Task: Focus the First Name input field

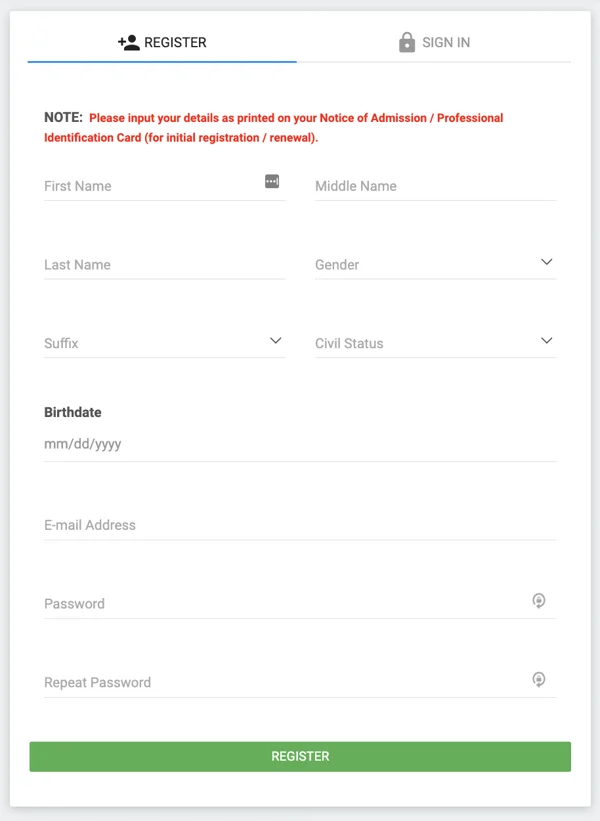Action: [x=150, y=186]
